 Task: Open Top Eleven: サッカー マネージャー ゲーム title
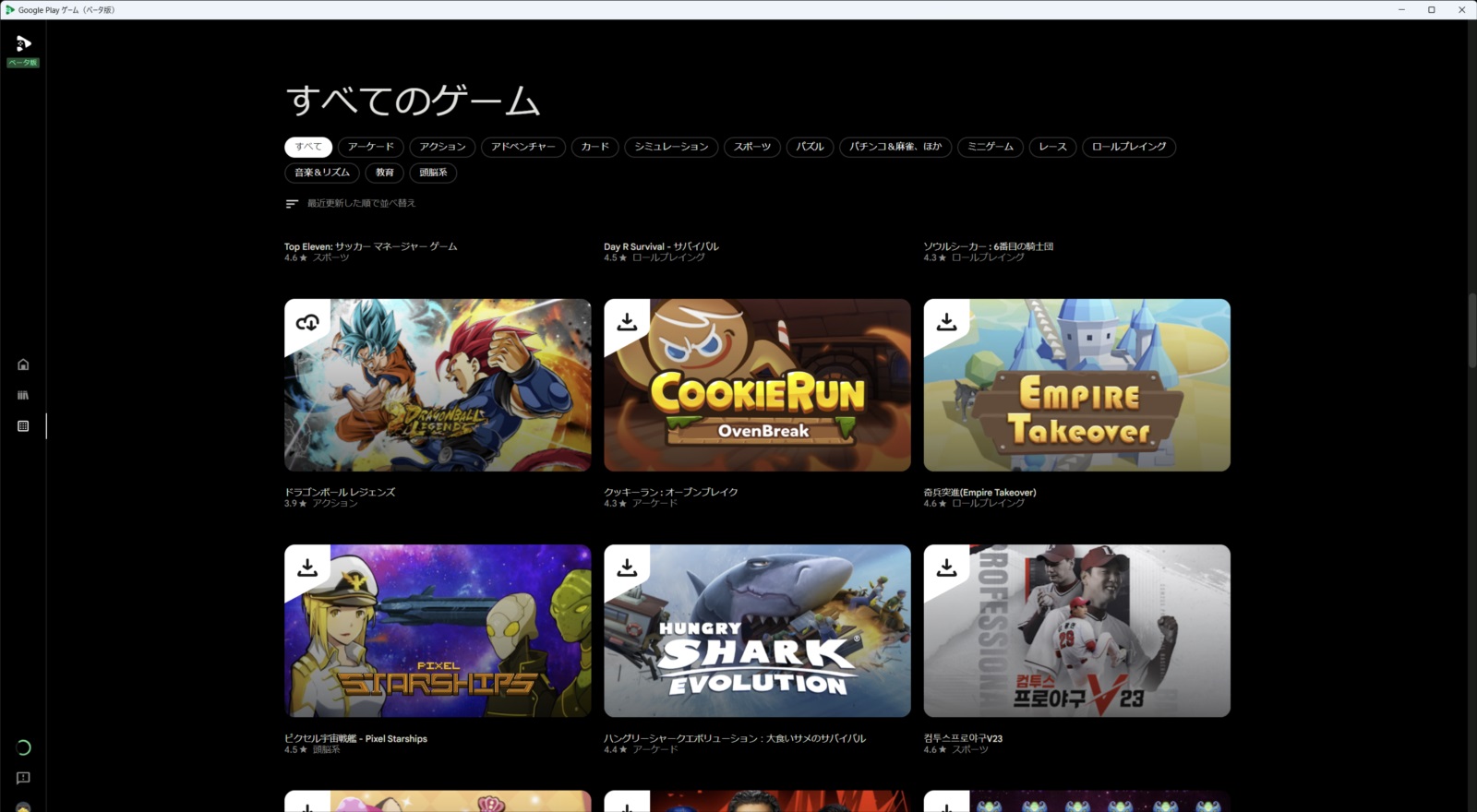[370, 246]
